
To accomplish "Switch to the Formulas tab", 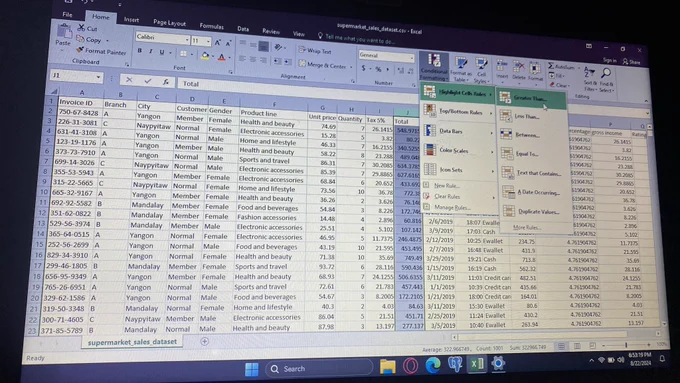I will coord(212,26).
